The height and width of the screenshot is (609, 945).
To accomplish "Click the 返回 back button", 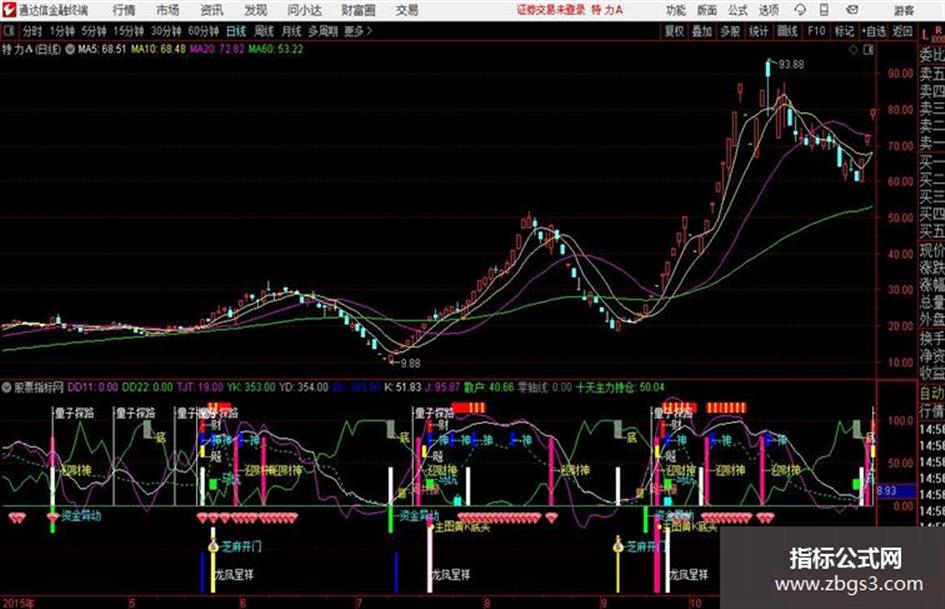I will click(902, 31).
